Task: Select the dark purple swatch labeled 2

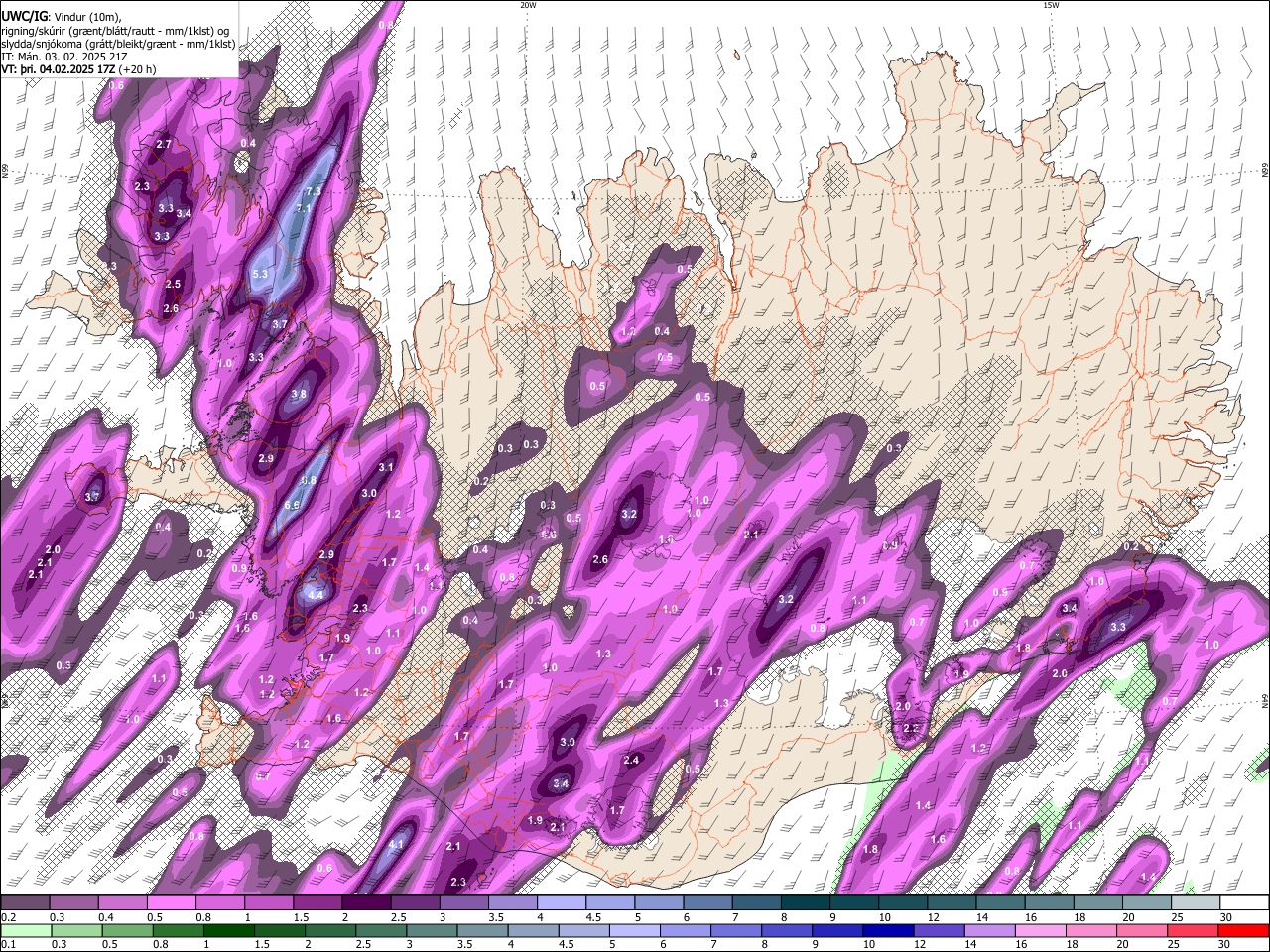Action: (x=365, y=903)
